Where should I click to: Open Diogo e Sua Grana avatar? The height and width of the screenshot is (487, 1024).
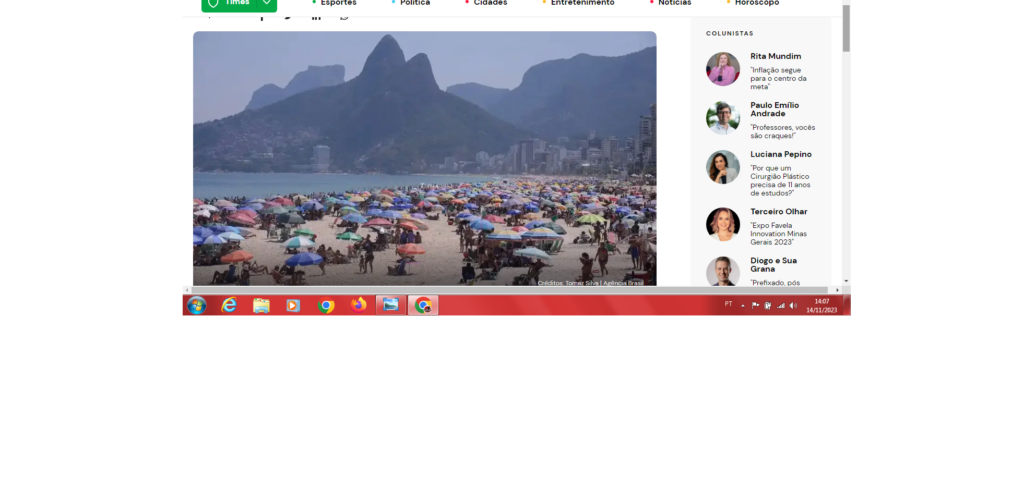(723, 272)
